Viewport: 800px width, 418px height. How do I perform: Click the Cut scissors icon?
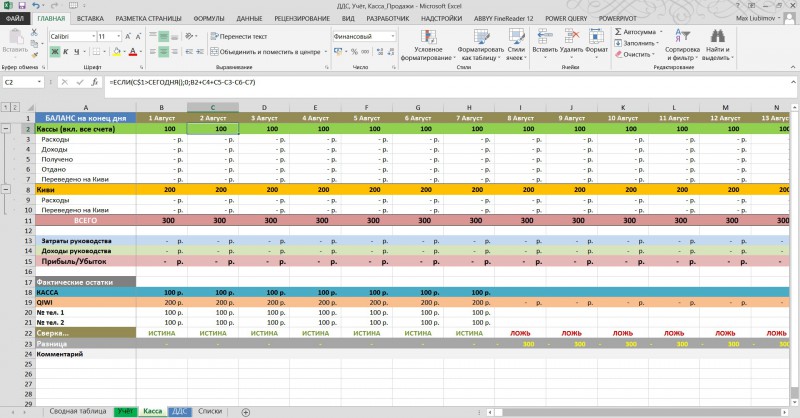tap(34, 32)
